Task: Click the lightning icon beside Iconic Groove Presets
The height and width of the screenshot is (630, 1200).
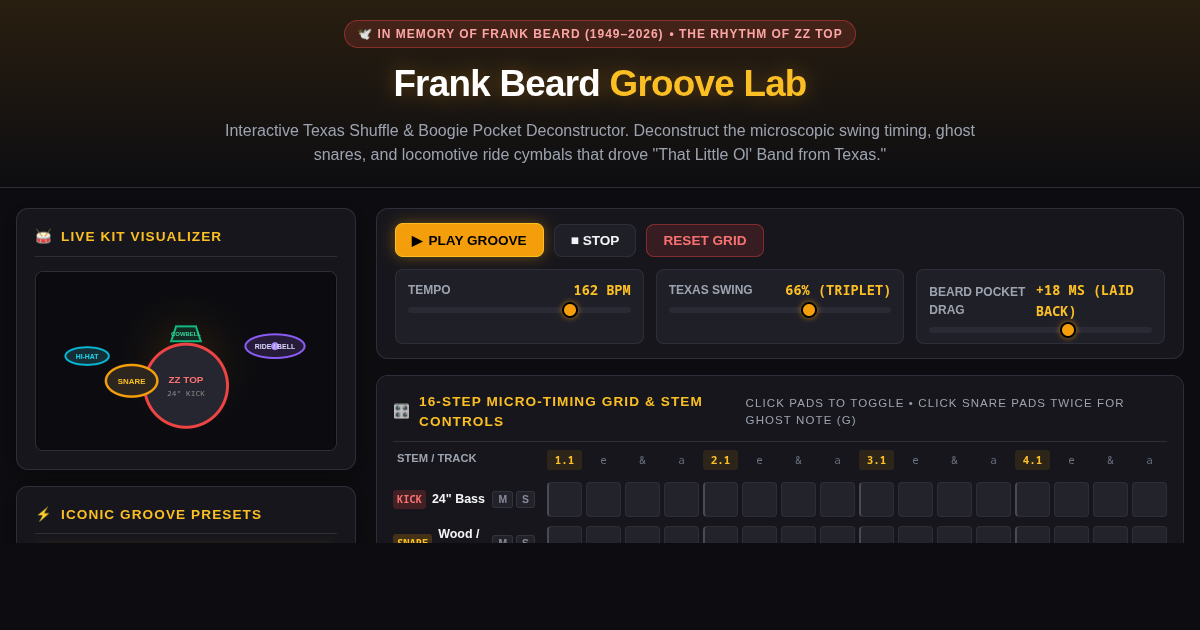Action: [x=43, y=514]
